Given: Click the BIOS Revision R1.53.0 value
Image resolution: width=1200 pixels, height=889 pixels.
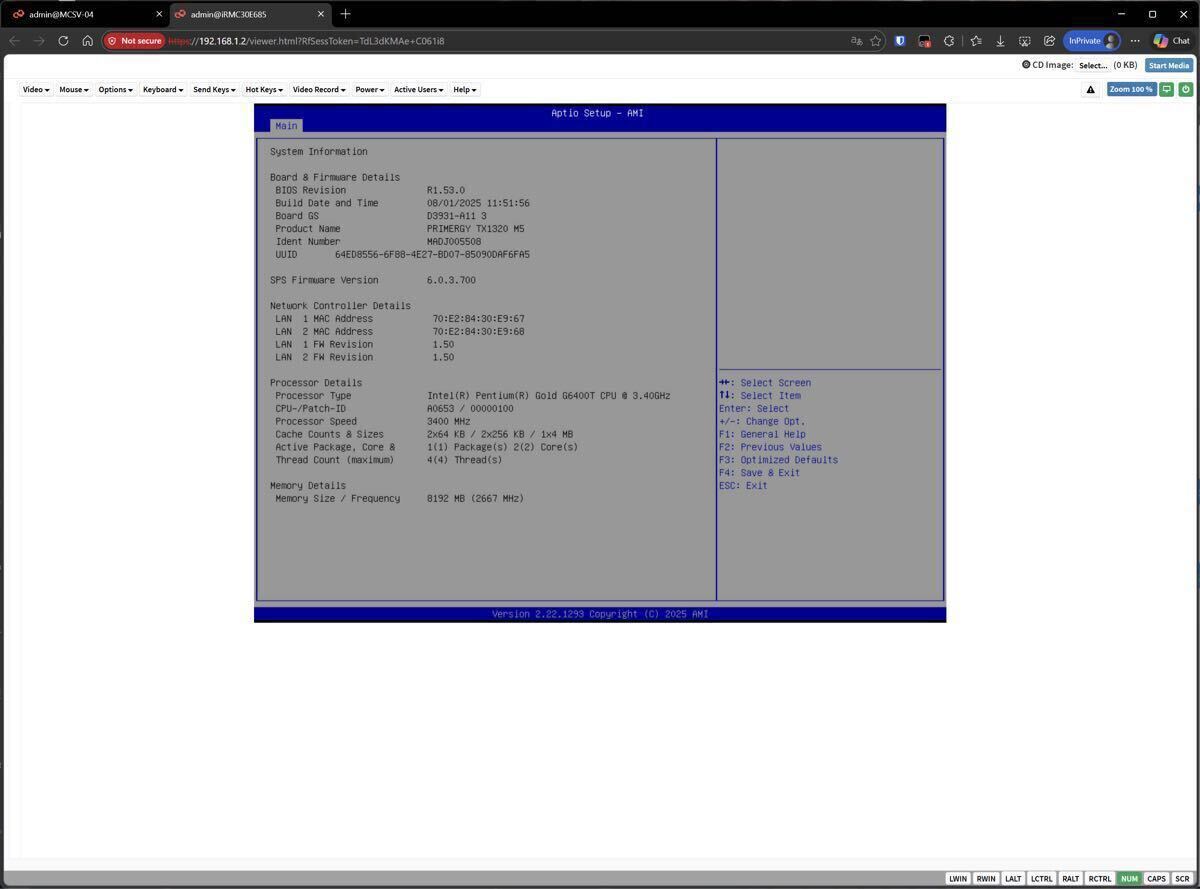Looking at the screenshot, I should [x=446, y=190].
